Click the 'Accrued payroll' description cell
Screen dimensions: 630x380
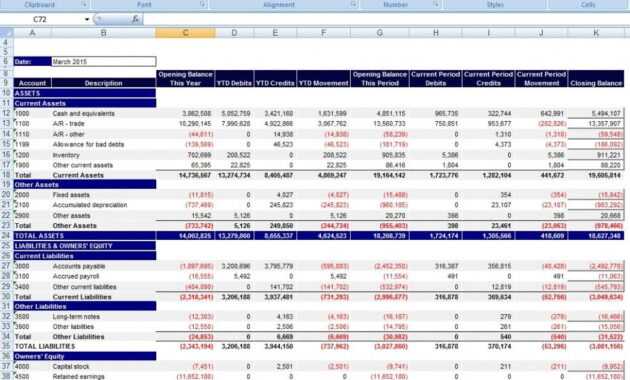[103, 276]
